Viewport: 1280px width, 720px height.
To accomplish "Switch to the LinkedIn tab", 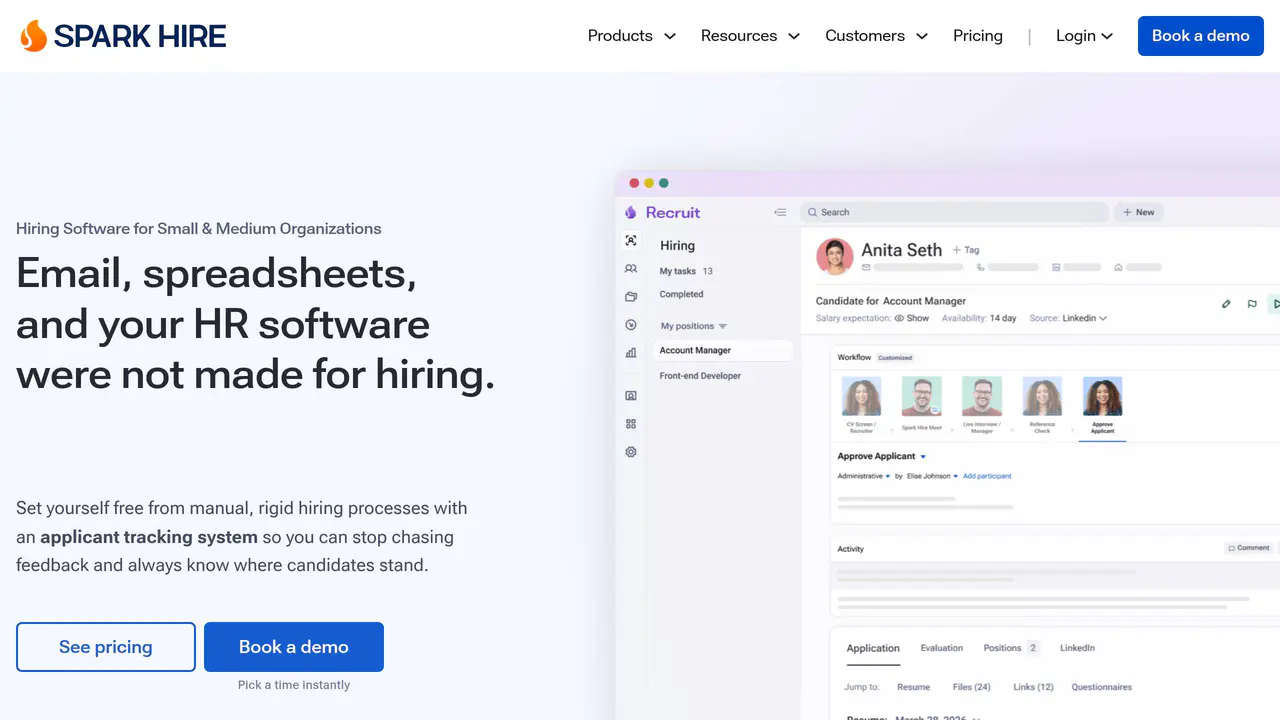I will pos(1077,648).
